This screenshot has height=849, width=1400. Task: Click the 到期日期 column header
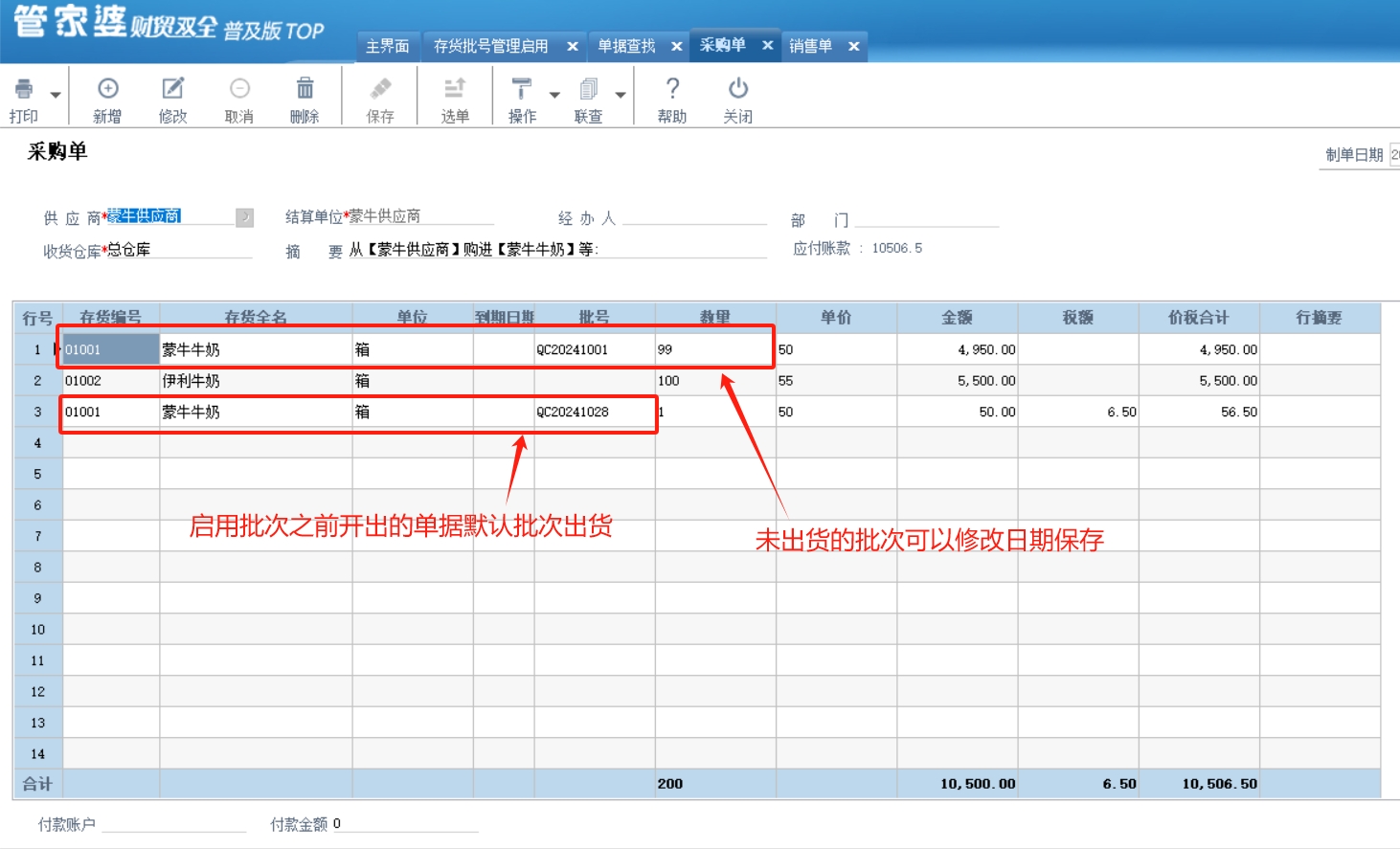[x=504, y=318]
